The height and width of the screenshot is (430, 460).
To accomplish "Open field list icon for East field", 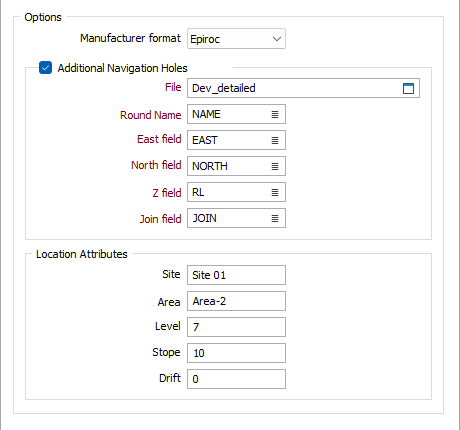I will (x=275, y=140).
